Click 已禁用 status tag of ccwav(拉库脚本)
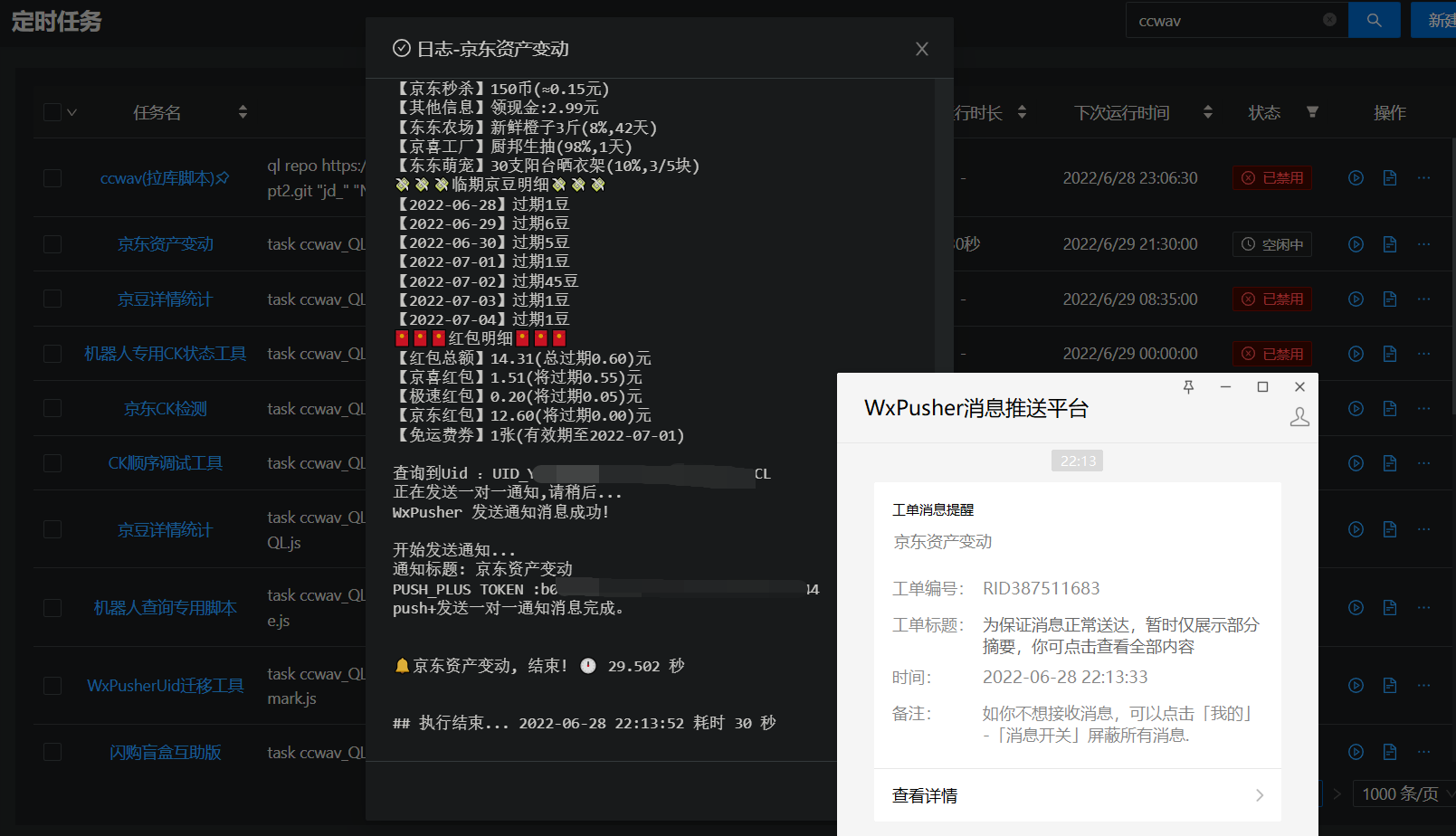1456x836 pixels. 1271,178
